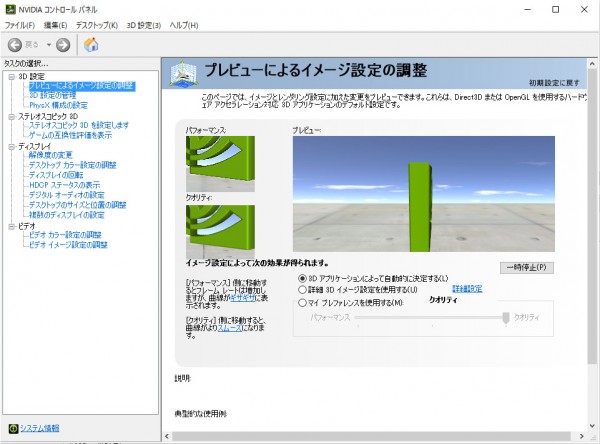Open the 3D 設定(3) menu
The width and height of the screenshot is (600, 444).
143,25
